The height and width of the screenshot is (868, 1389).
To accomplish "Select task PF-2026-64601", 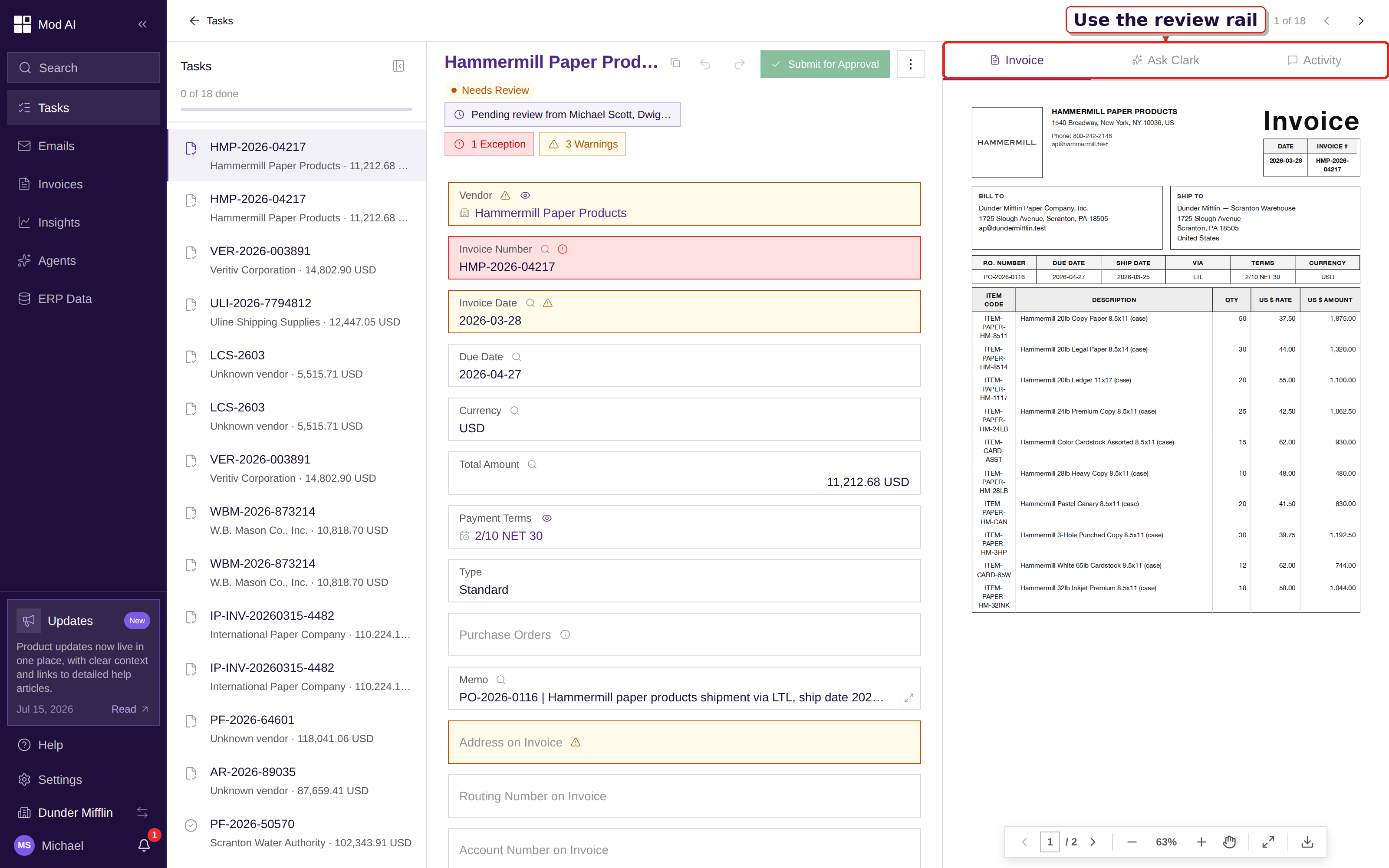I will pyautogui.click(x=297, y=729).
